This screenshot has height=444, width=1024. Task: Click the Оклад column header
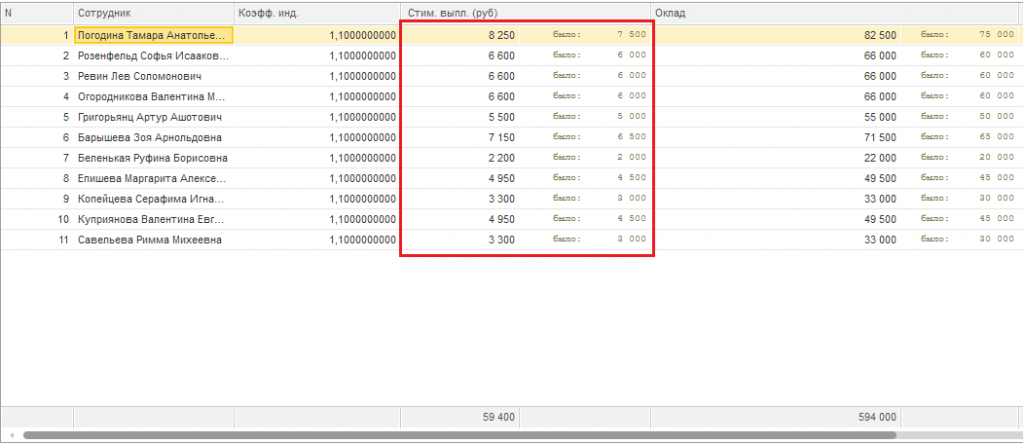[x=835, y=13]
